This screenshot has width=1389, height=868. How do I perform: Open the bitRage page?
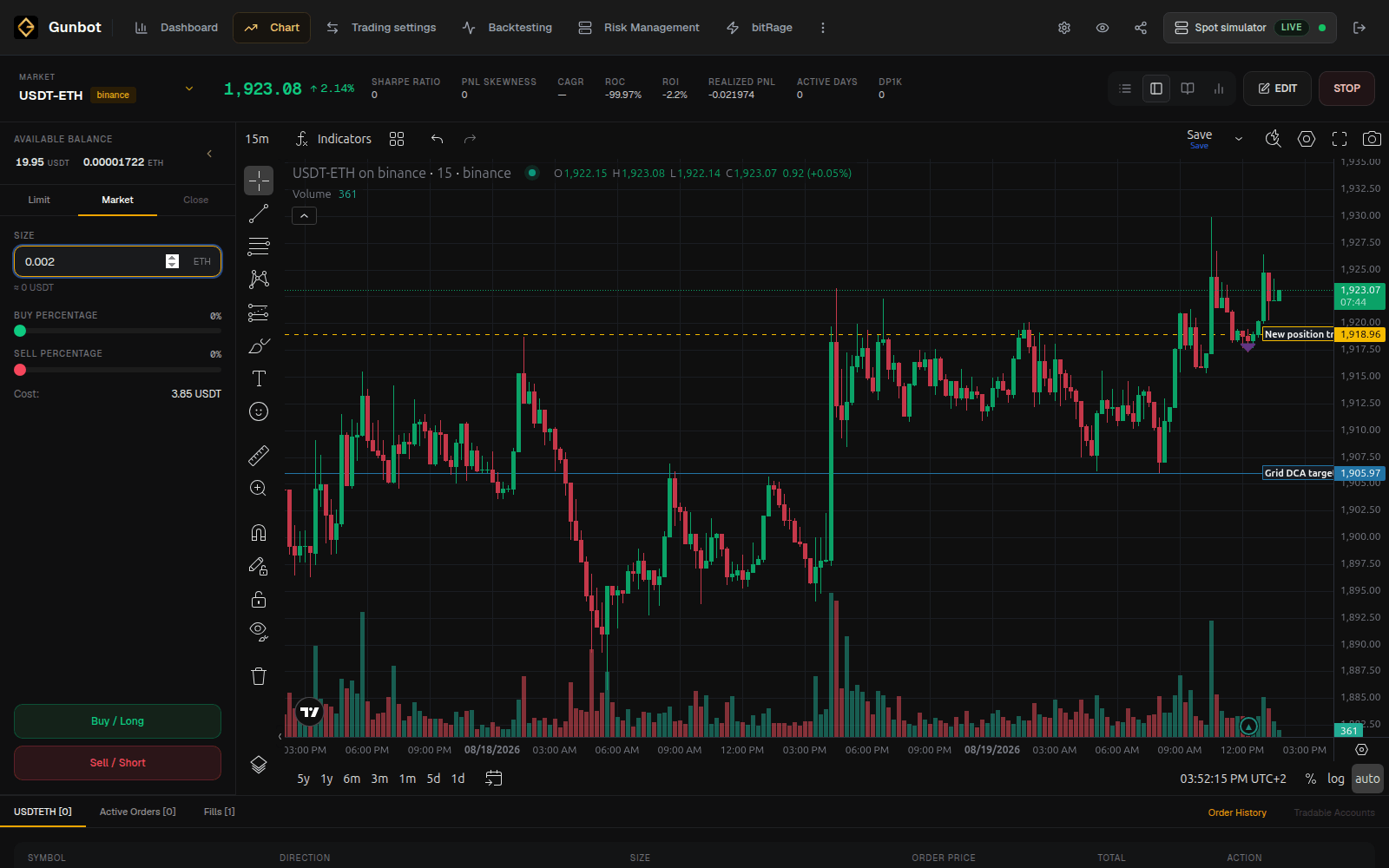point(760,28)
